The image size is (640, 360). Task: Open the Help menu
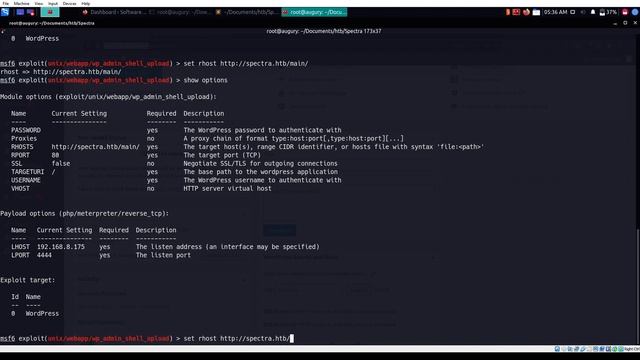coord(85,3)
